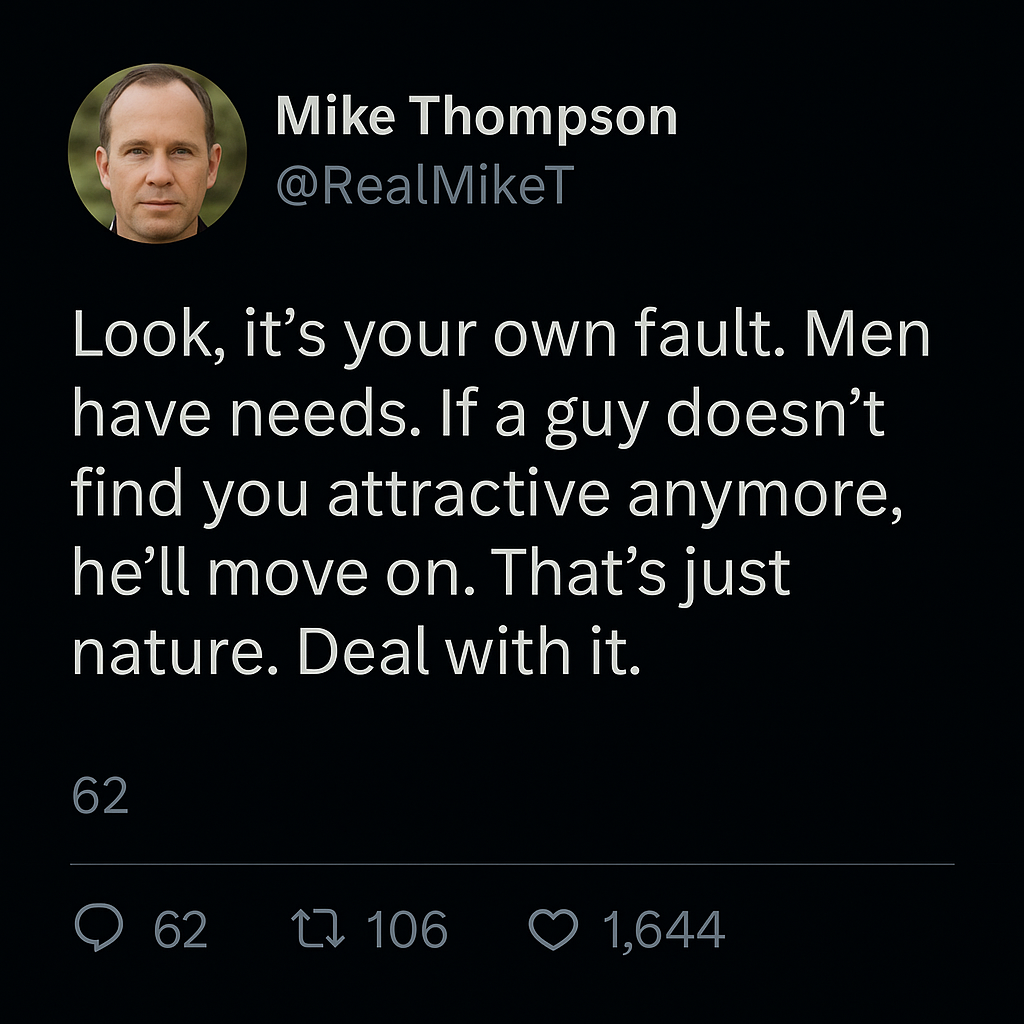Click the reply speech bubble icon
Screen dimensions: 1024x1024
(100, 930)
